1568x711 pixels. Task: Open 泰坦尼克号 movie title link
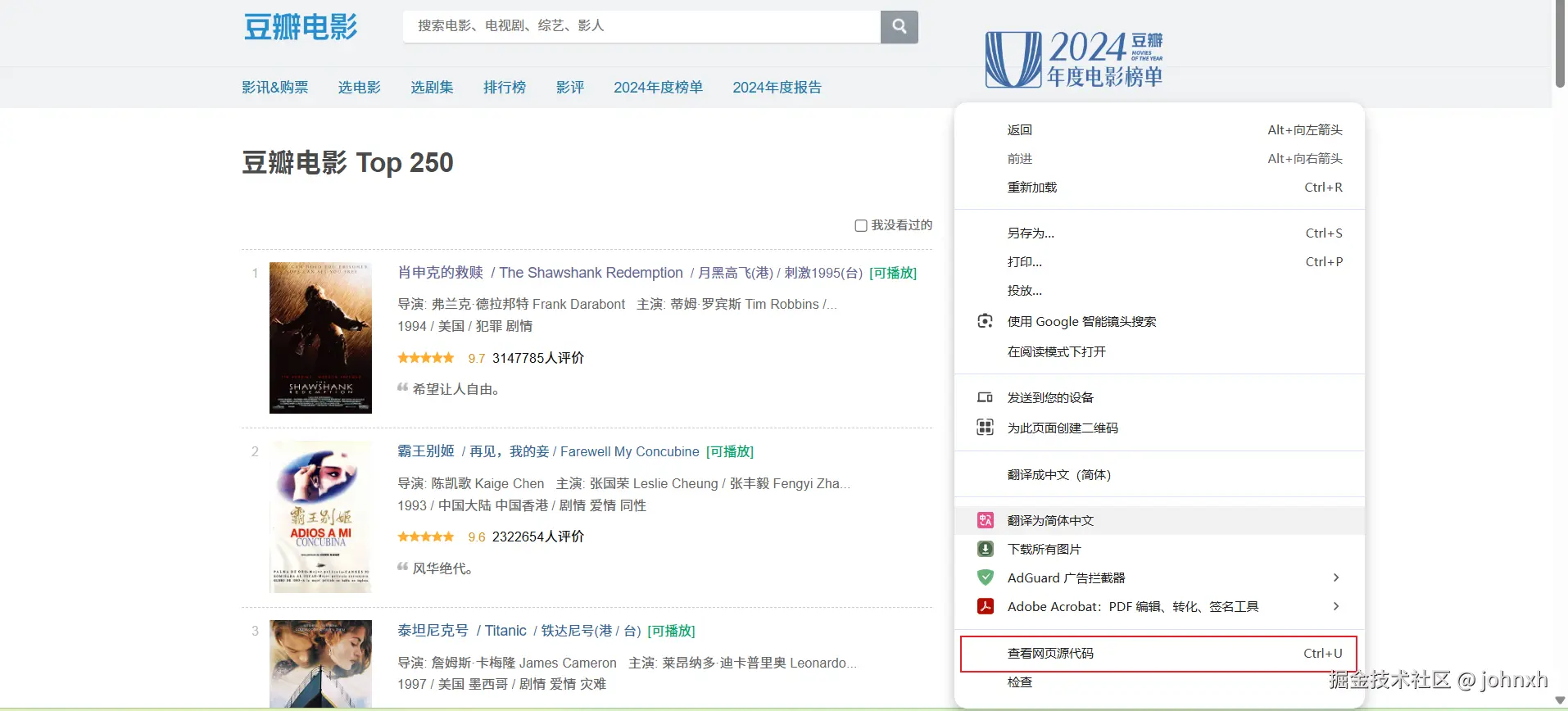(x=433, y=630)
